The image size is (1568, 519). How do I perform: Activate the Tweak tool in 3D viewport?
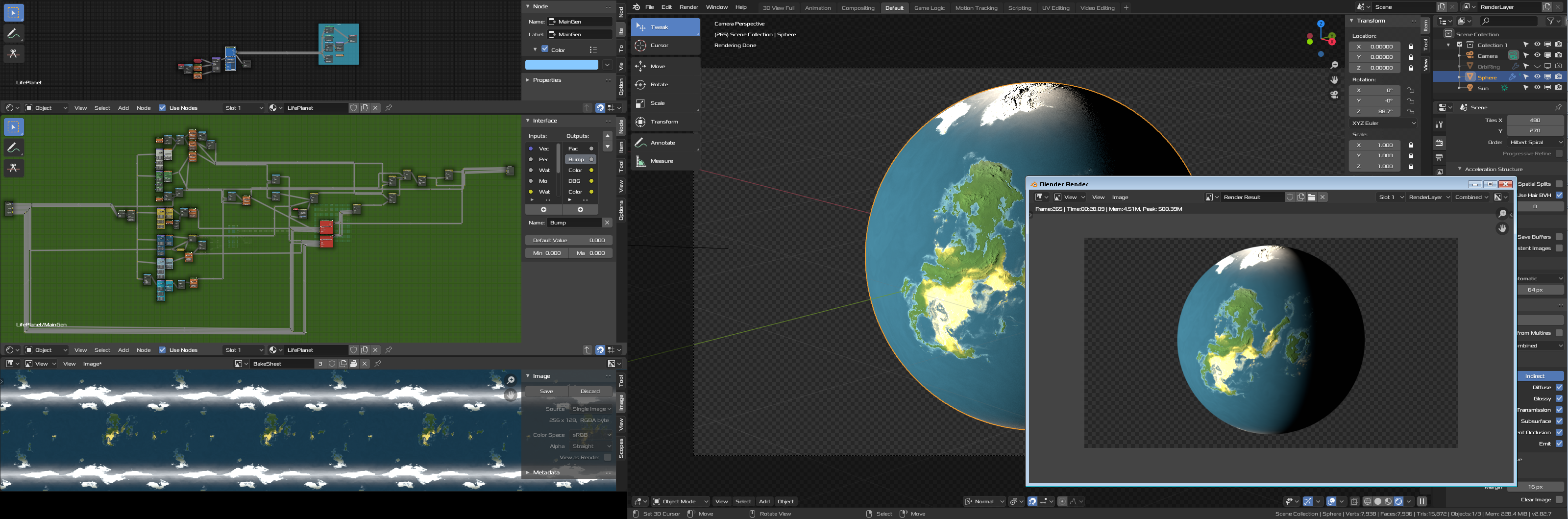coord(665,27)
